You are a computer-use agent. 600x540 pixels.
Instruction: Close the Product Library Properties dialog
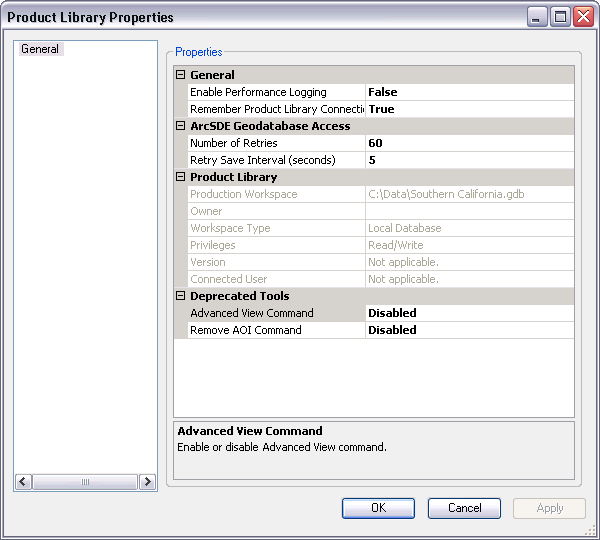(x=583, y=17)
